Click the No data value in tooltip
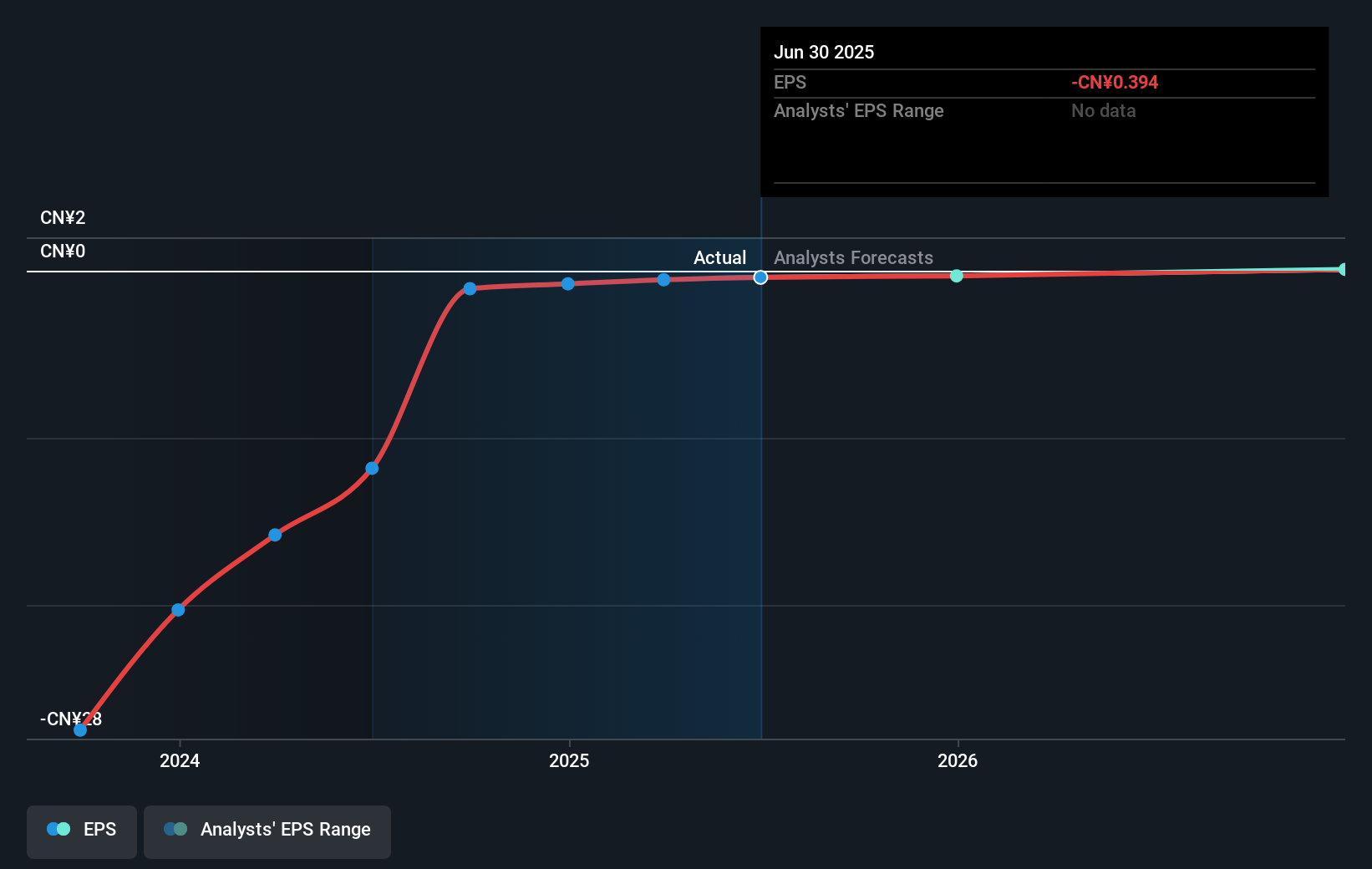Screen dimensions: 1372x869 point(1103,111)
